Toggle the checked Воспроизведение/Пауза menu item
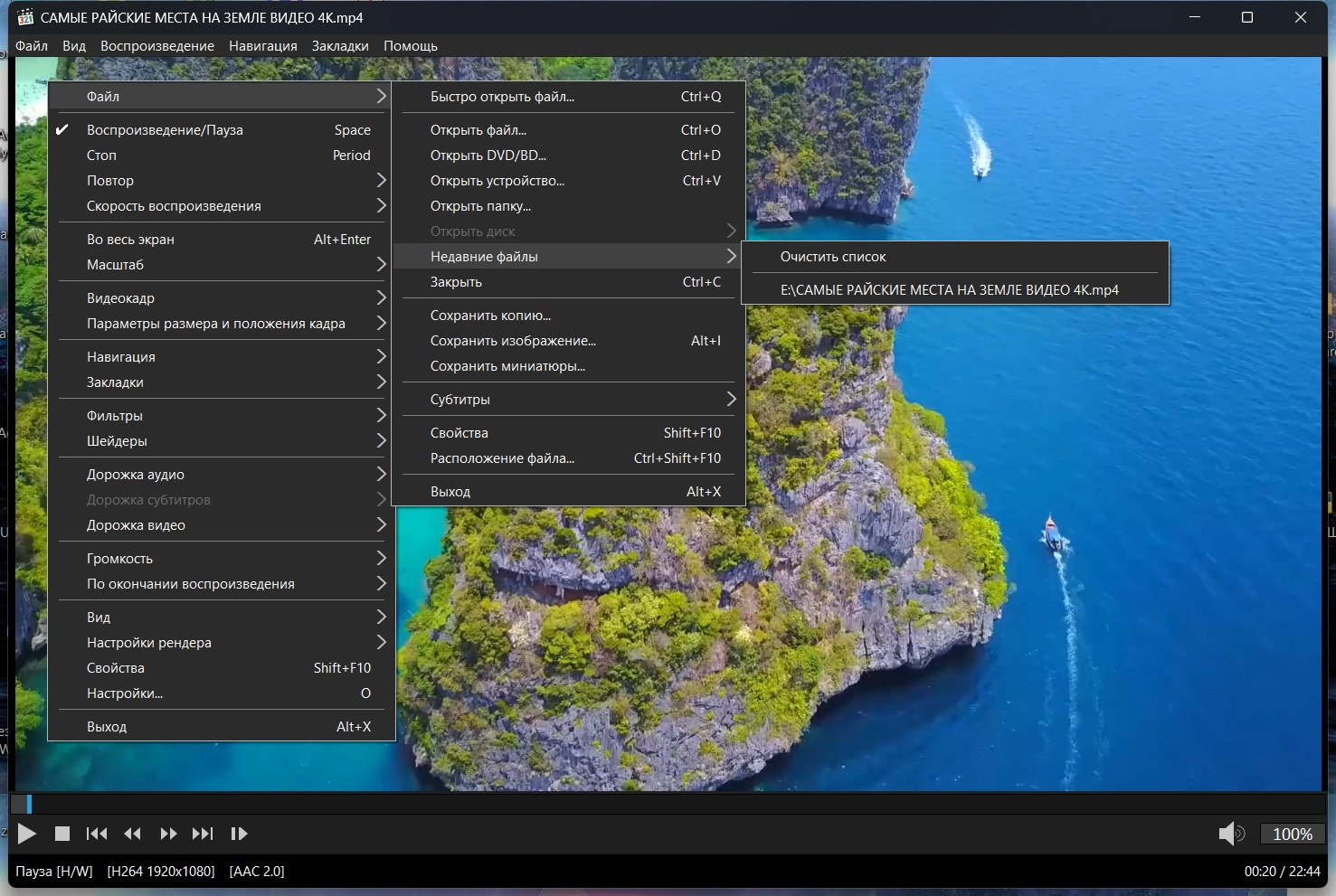This screenshot has height=896, width=1336. point(165,130)
